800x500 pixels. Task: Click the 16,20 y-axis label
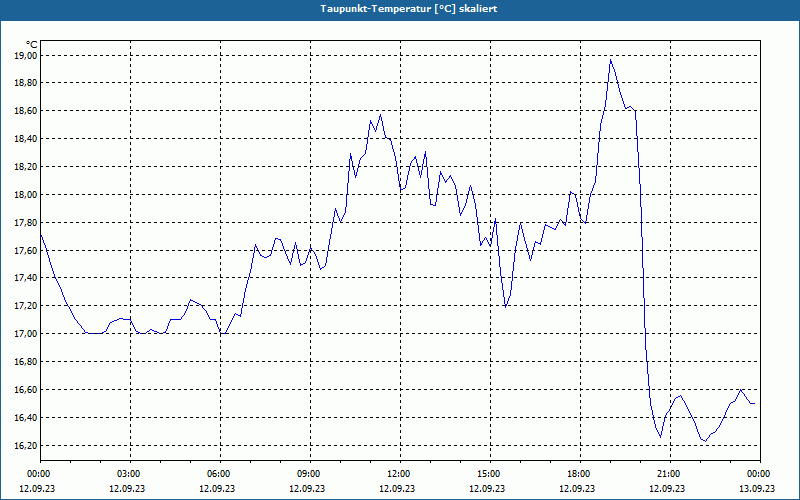(x=28, y=445)
